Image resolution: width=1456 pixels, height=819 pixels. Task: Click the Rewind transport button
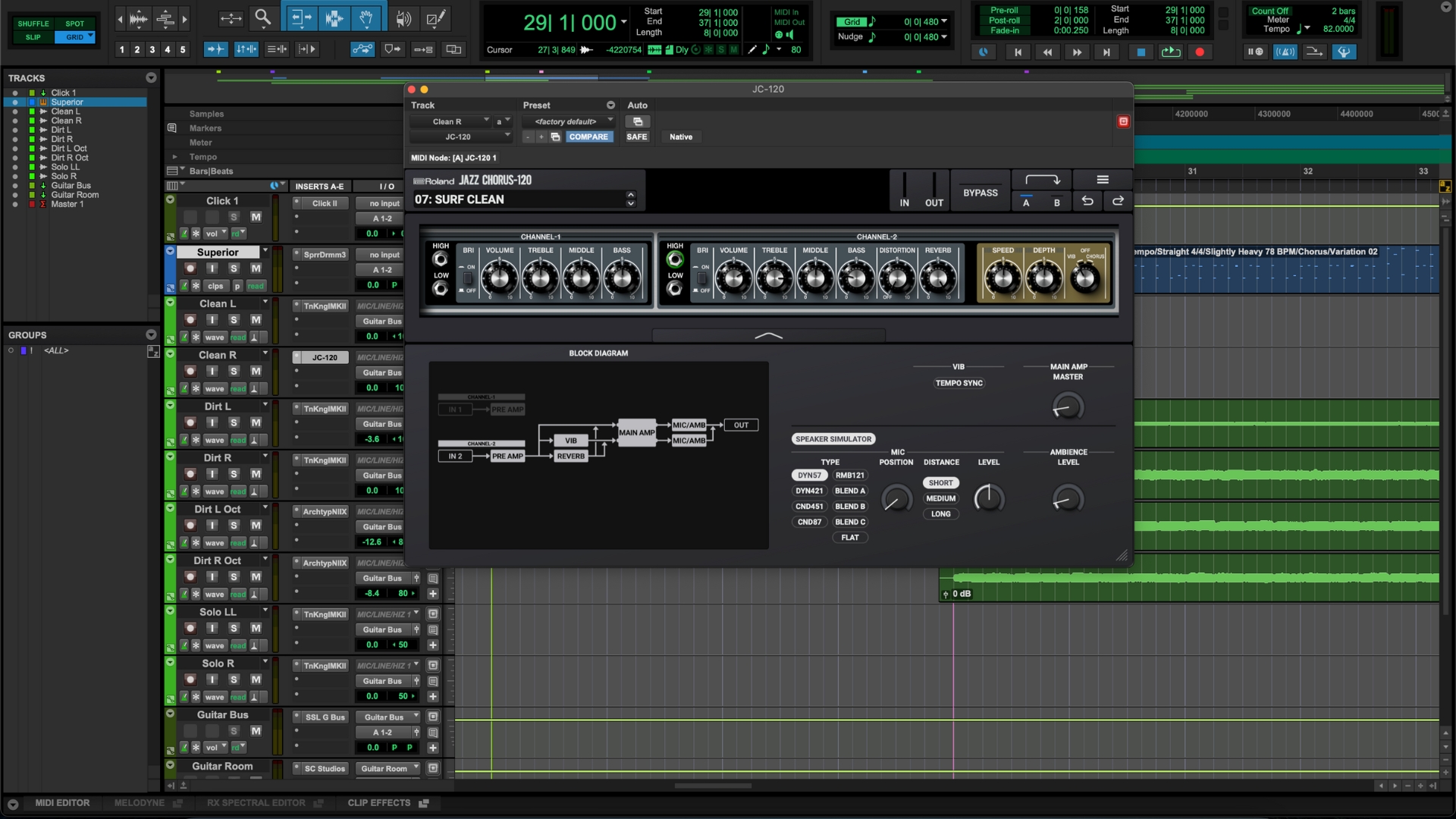[1047, 52]
